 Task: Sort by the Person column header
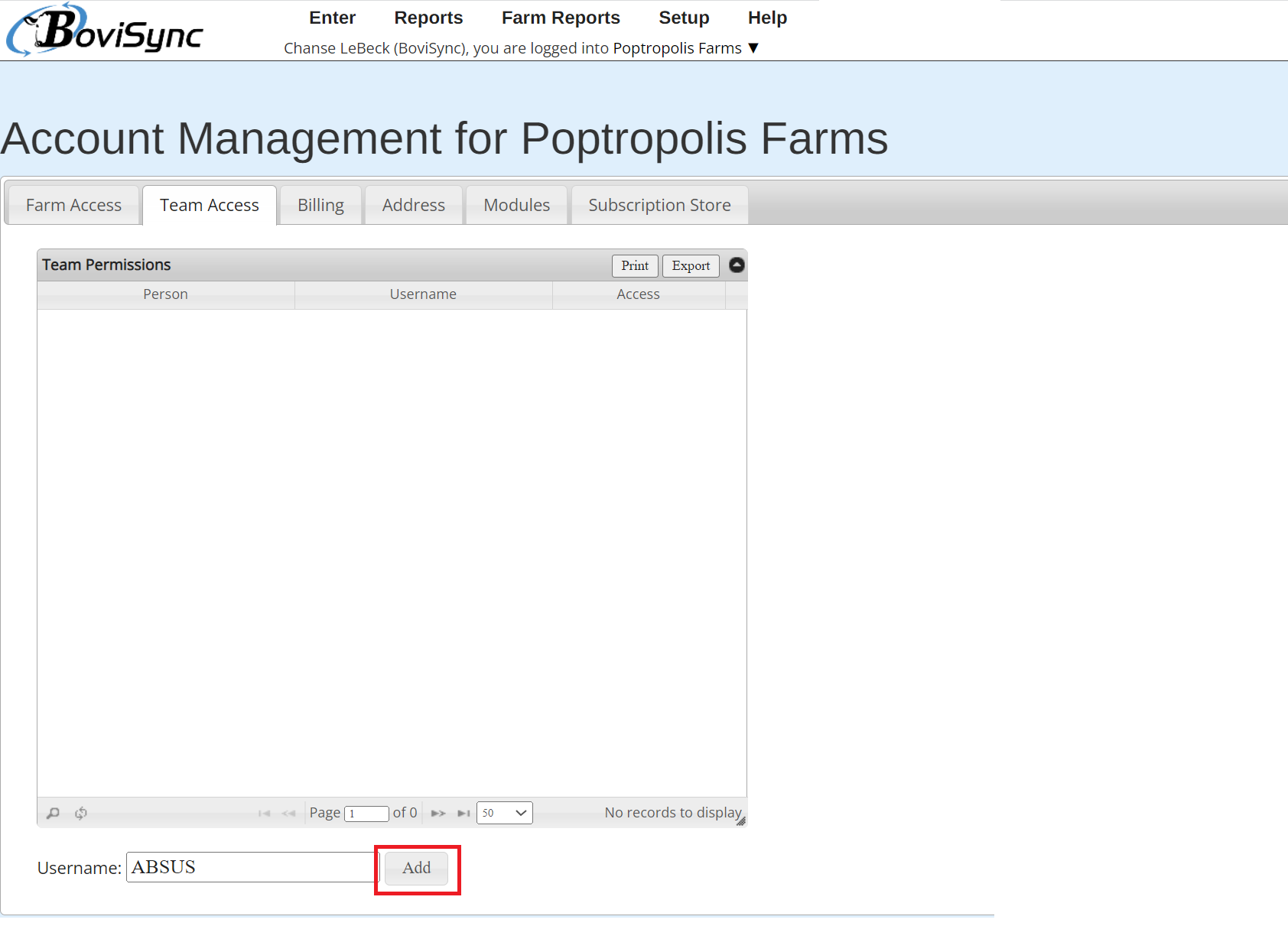tap(166, 294)
